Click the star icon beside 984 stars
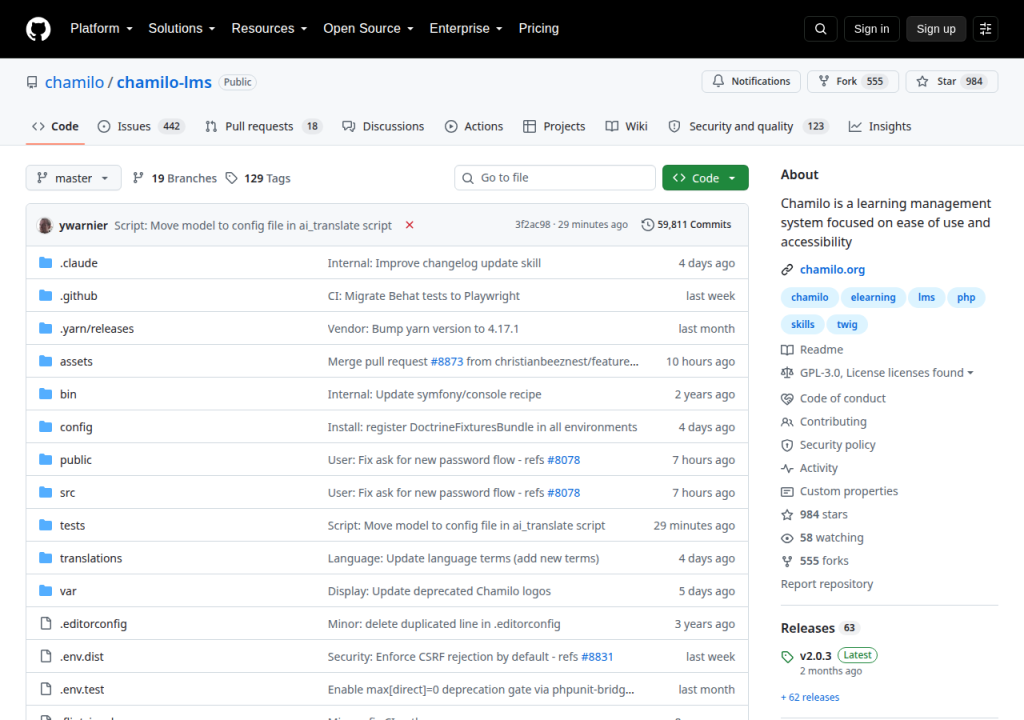 tap(787, 515)
